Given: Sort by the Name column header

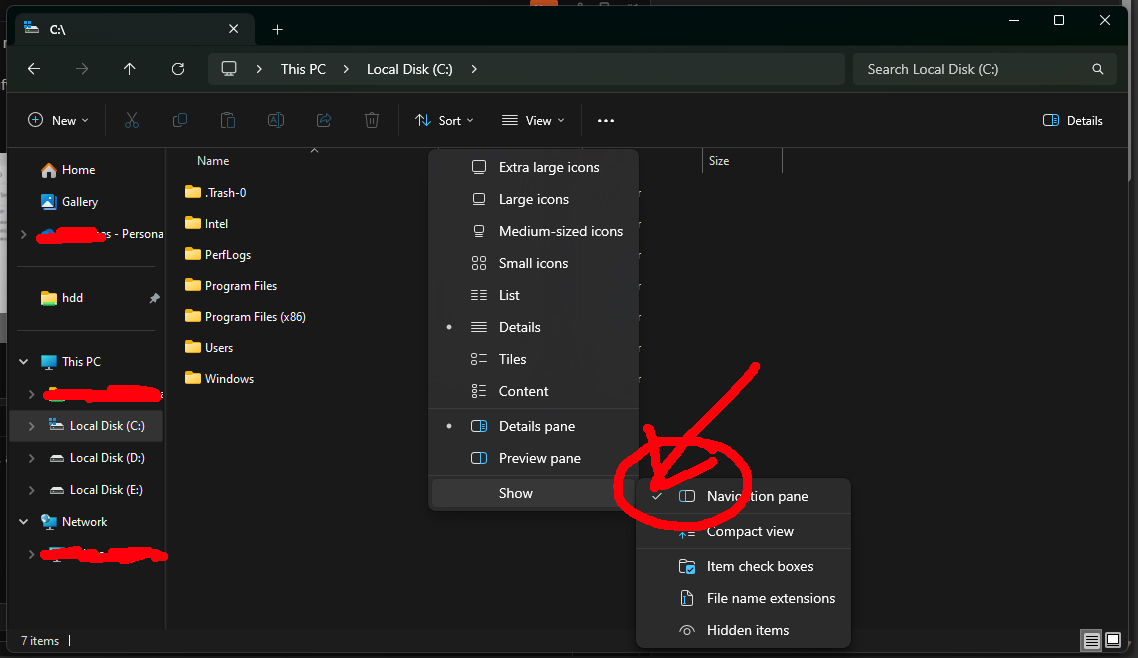Looking at the screenshot, I should point(213,161).
